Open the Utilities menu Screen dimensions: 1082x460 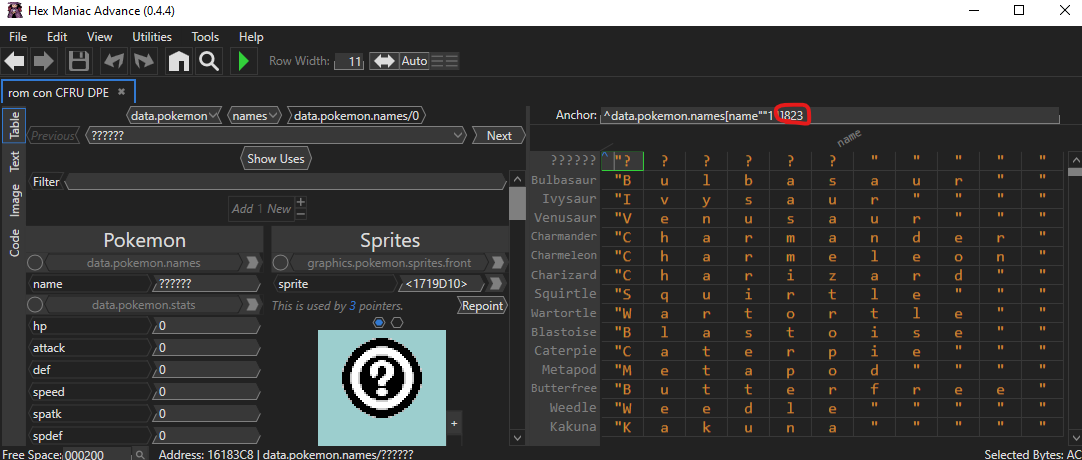point(152,36)
